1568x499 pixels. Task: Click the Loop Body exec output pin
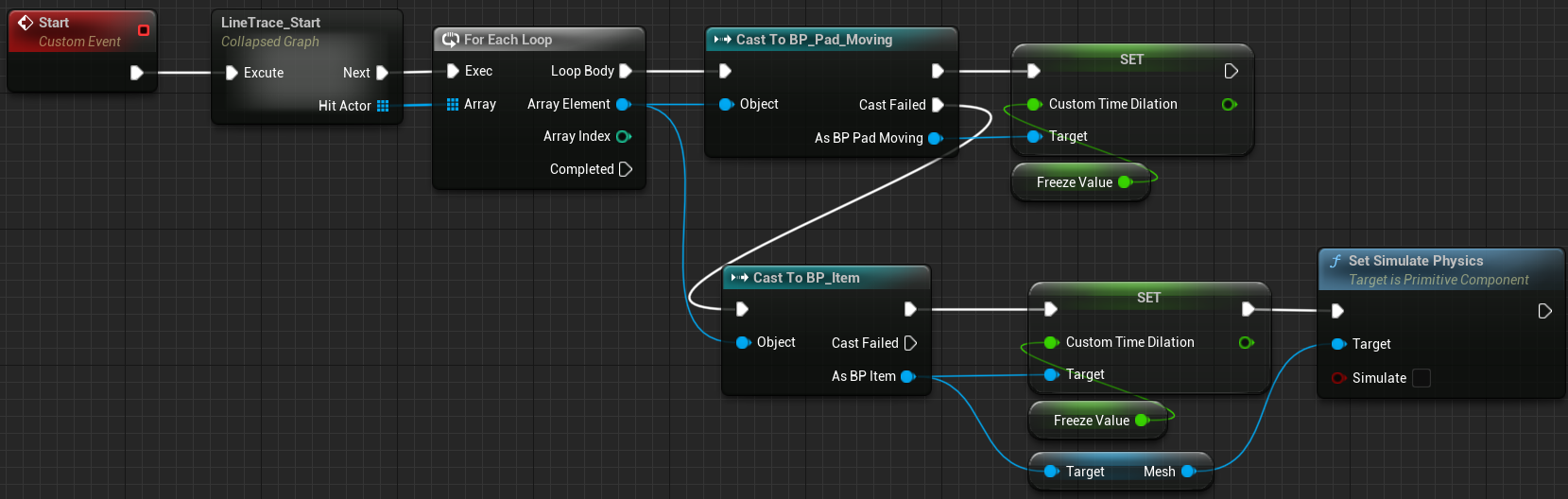click(x=625, y=71)
